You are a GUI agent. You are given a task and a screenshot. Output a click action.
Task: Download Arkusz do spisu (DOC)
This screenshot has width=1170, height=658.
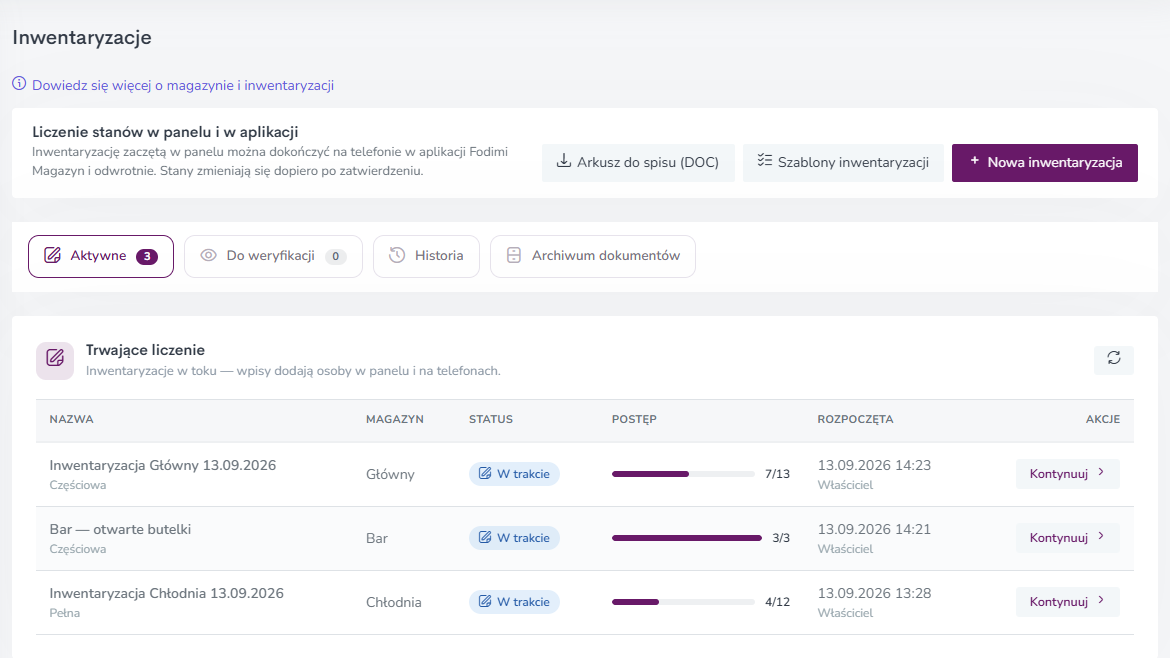tap(638, 163)
